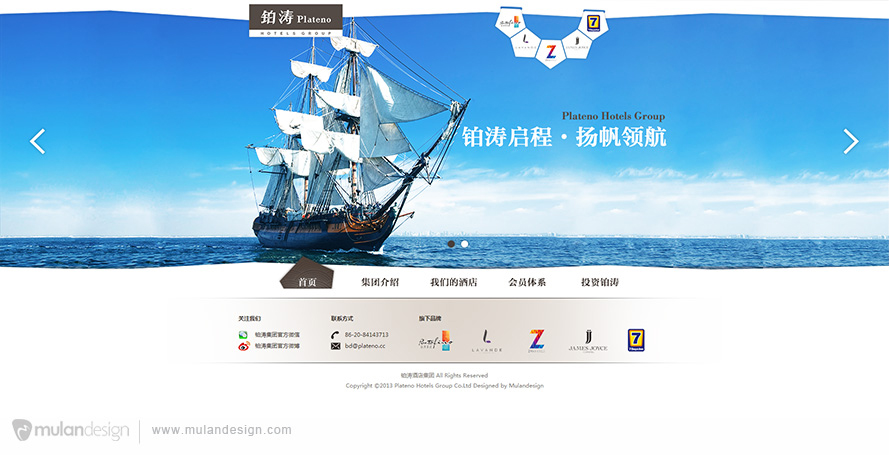The image size is (889, 455).
Task: Go to the previous banner slide arrow
Action: pos(37,141)
